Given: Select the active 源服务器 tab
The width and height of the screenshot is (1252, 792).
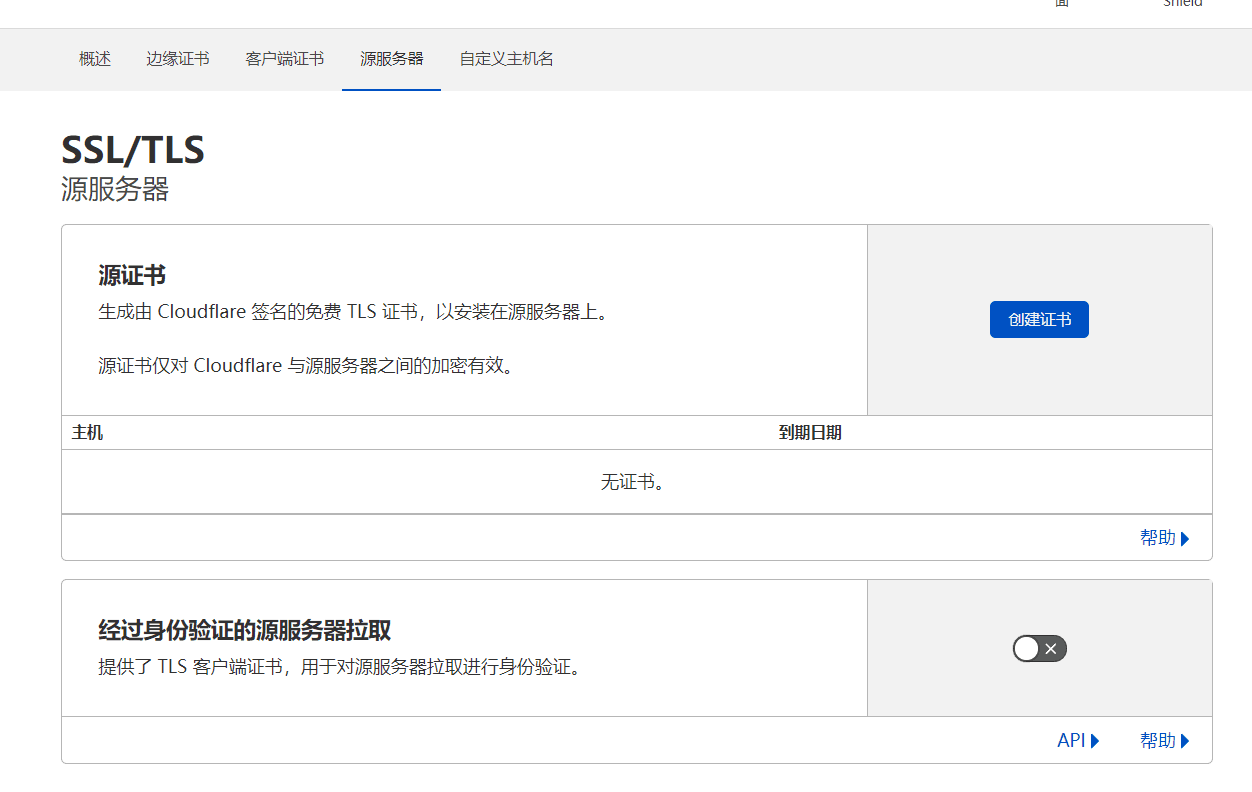Looking at the screenshot, I should [x=391, y=59].
